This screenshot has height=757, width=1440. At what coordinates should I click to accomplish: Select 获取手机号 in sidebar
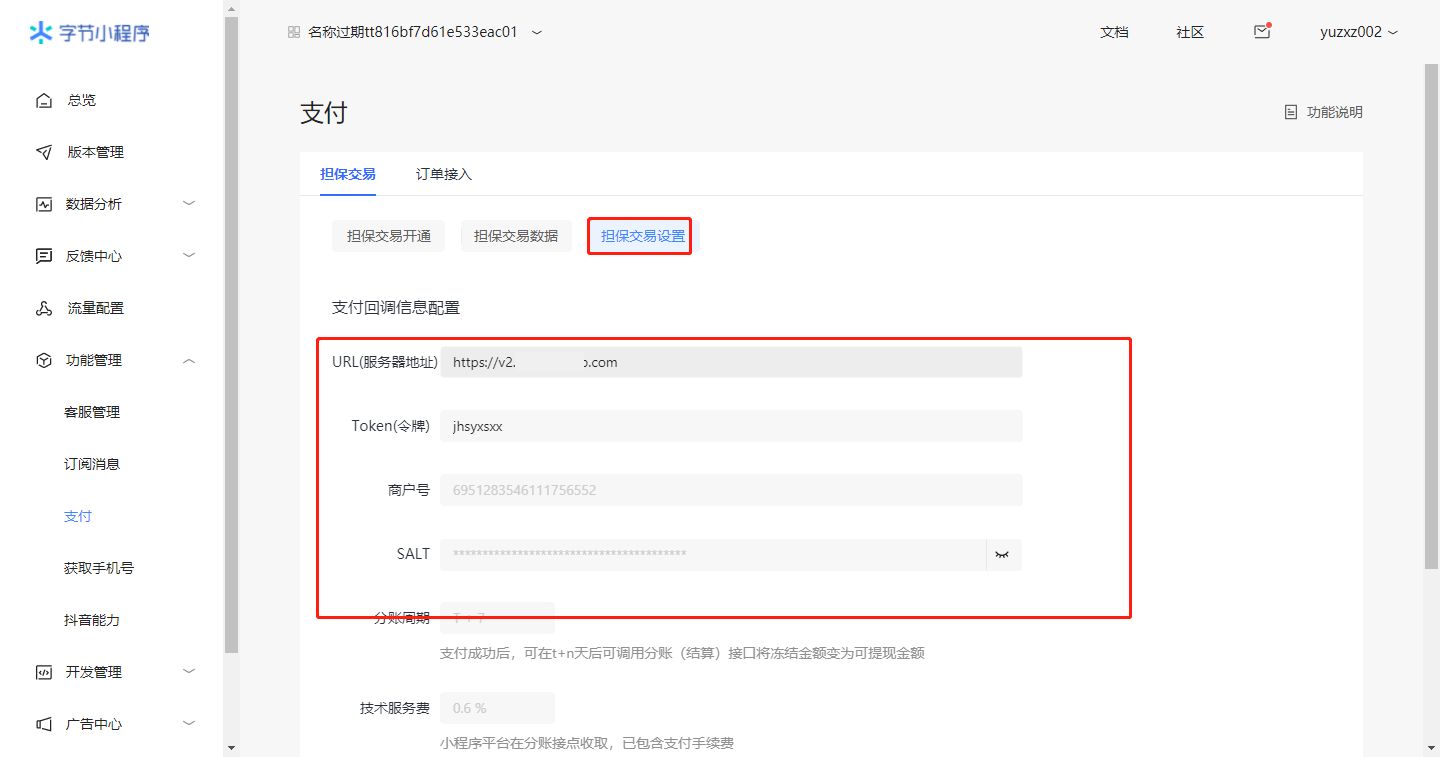point(99,568)
